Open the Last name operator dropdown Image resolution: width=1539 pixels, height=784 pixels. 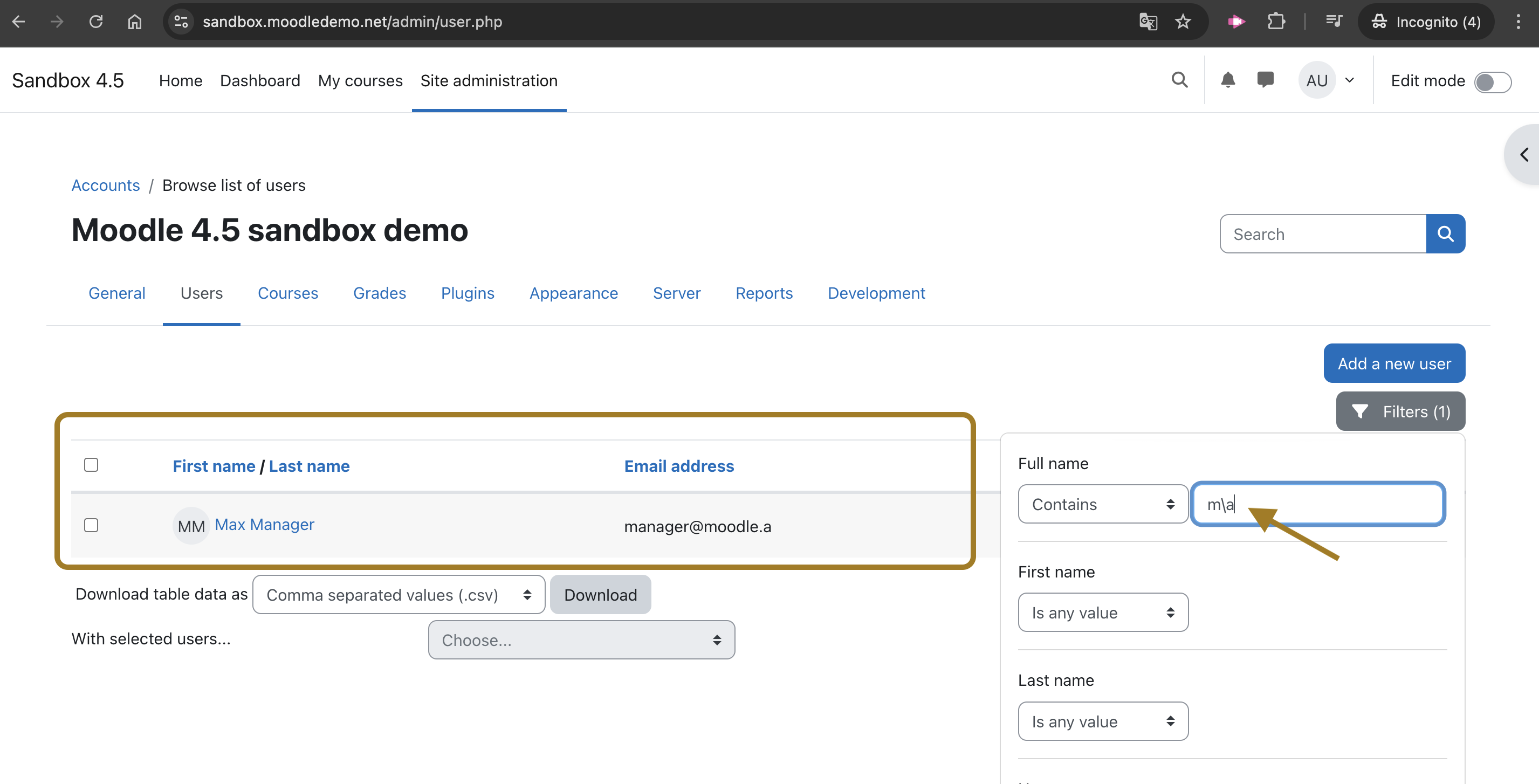[1103, 721]
